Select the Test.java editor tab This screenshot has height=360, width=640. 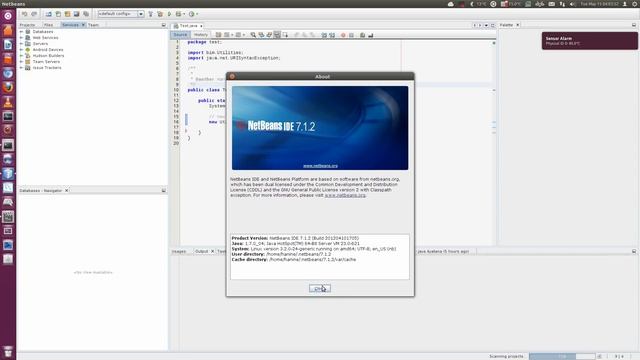(x=188, y=25)
